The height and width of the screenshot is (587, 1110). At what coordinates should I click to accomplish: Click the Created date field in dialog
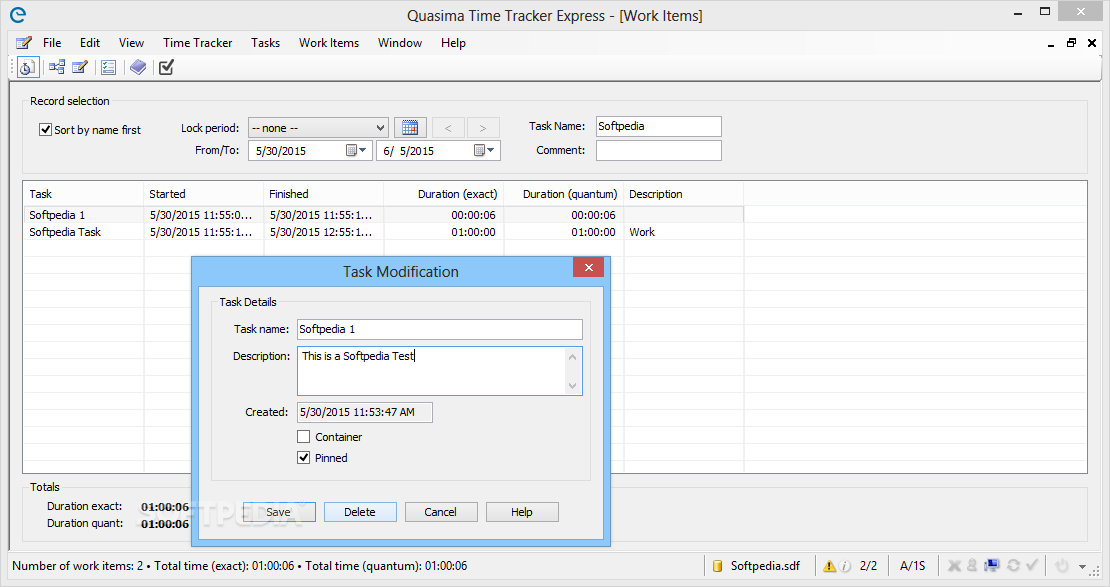365,412
